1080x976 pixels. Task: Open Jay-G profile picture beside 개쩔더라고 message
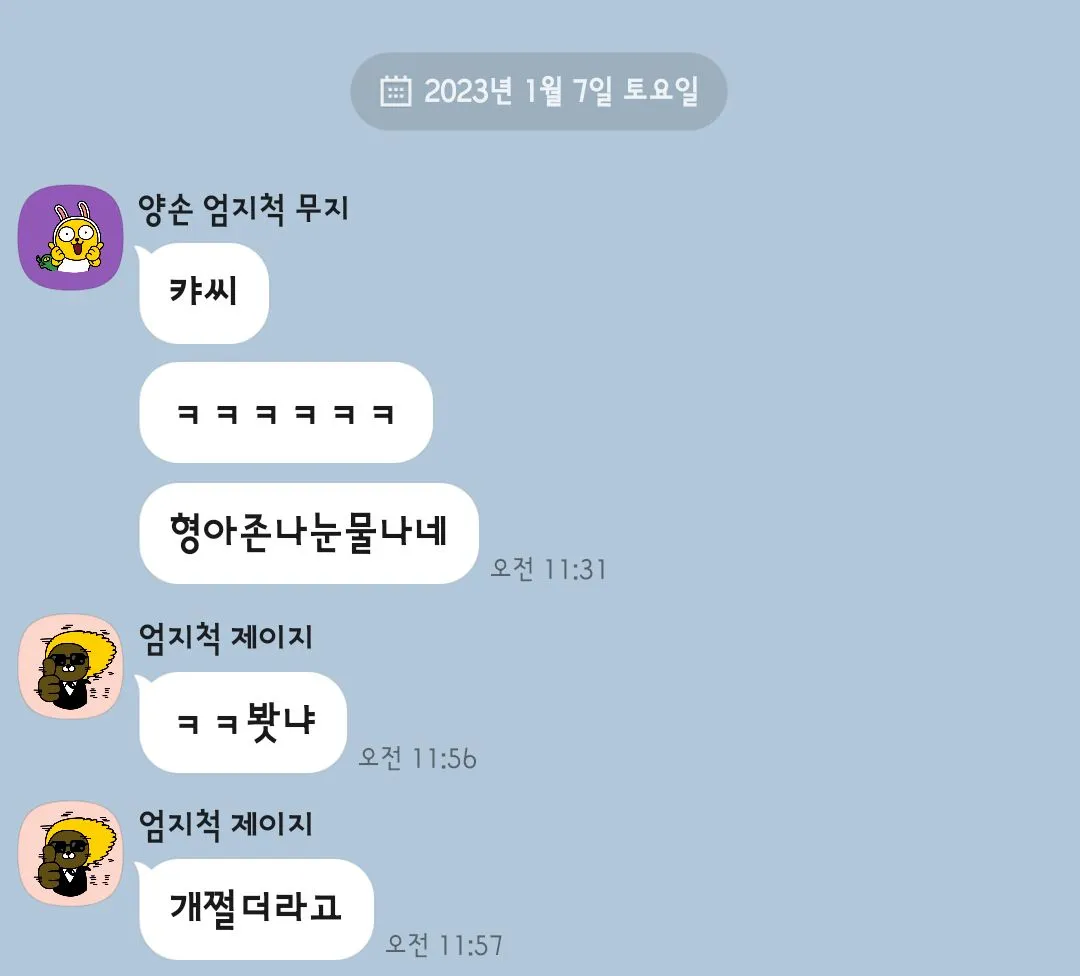70,853
